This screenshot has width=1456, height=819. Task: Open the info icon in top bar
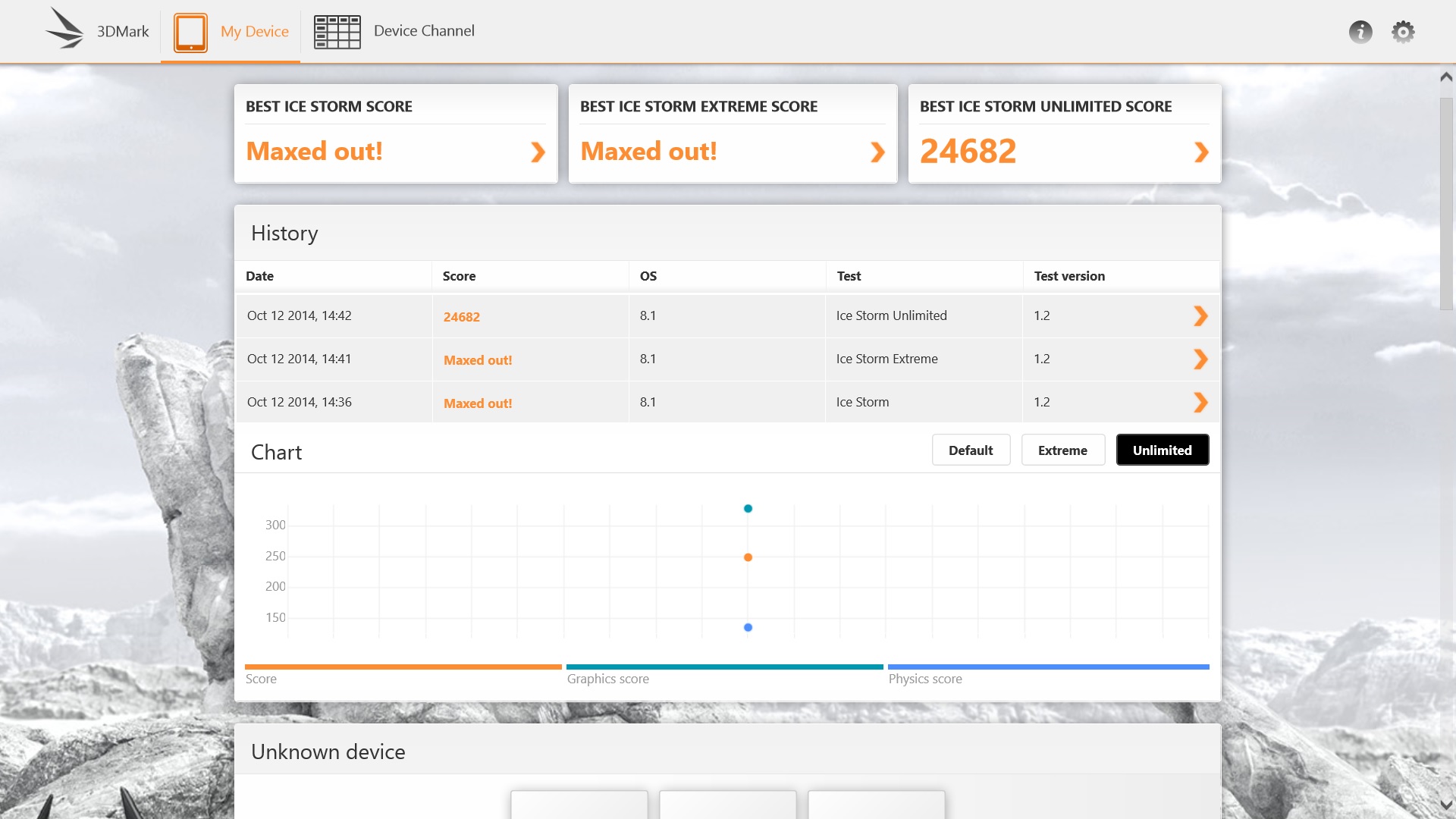coord(1360,32)
